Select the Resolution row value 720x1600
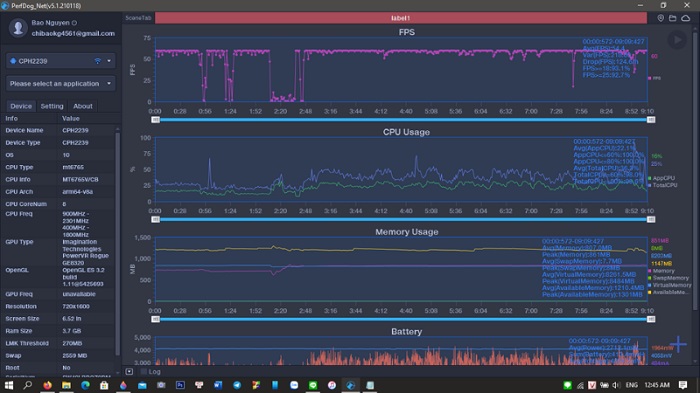 point(76,306)
